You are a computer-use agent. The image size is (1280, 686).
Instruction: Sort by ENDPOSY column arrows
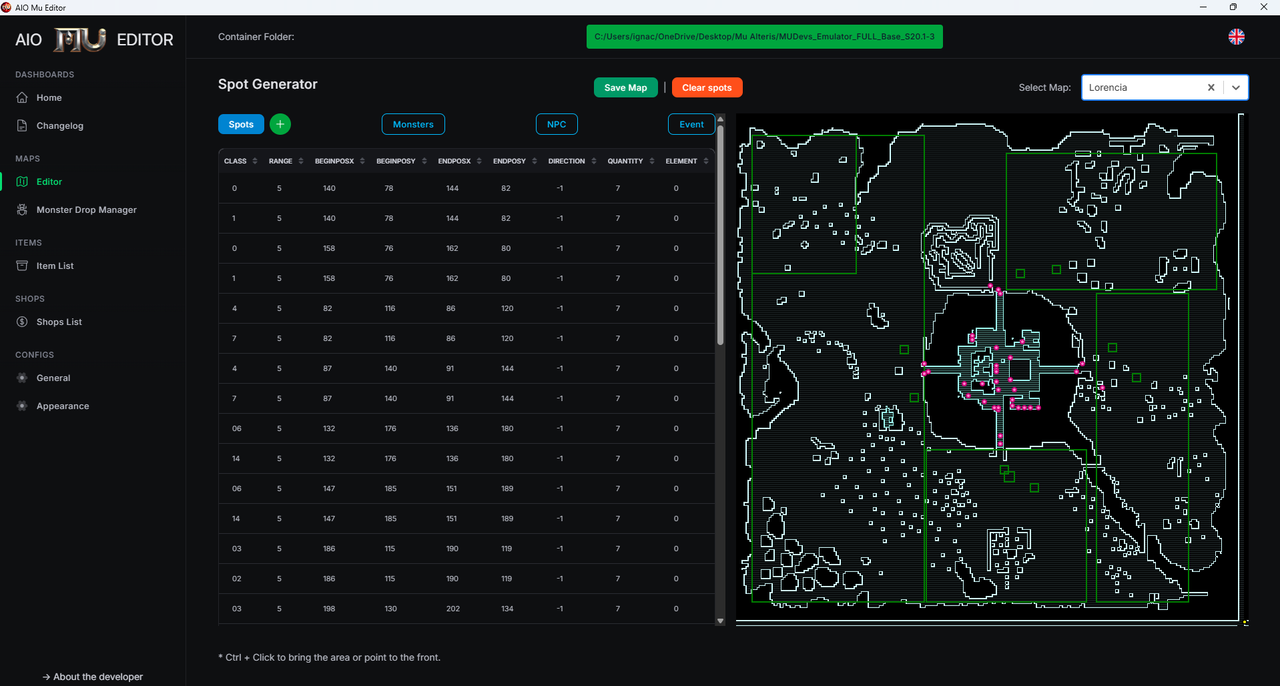(533, 161)
